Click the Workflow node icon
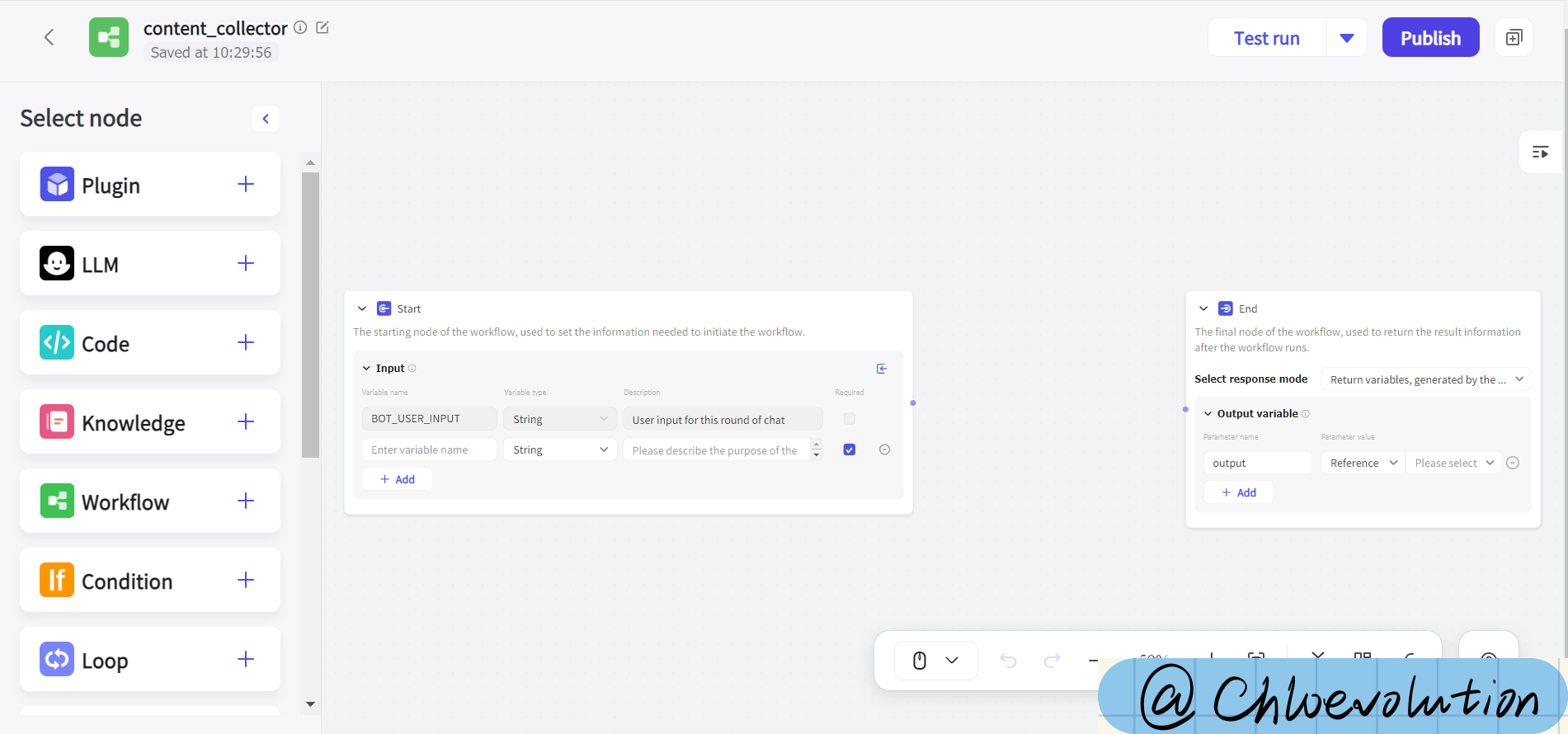The width and height of the screenshot is (1568, 734). (x=57, y=501)
